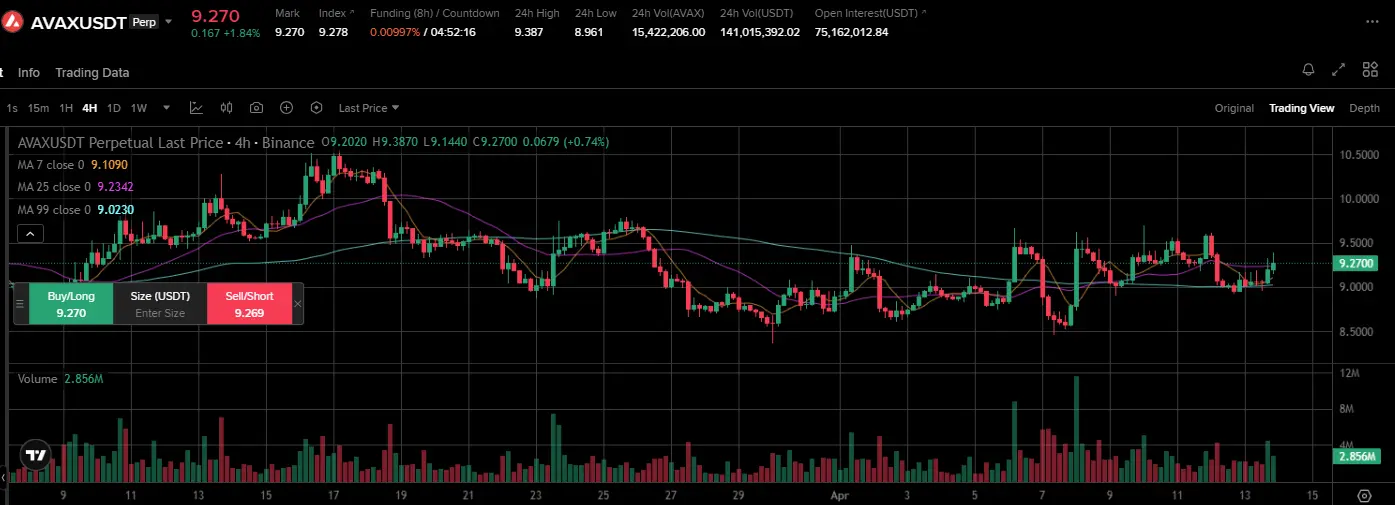Click the AVAX coin logo icon
This screenshot has height=505, width=1395.
(x=14, y=22)
